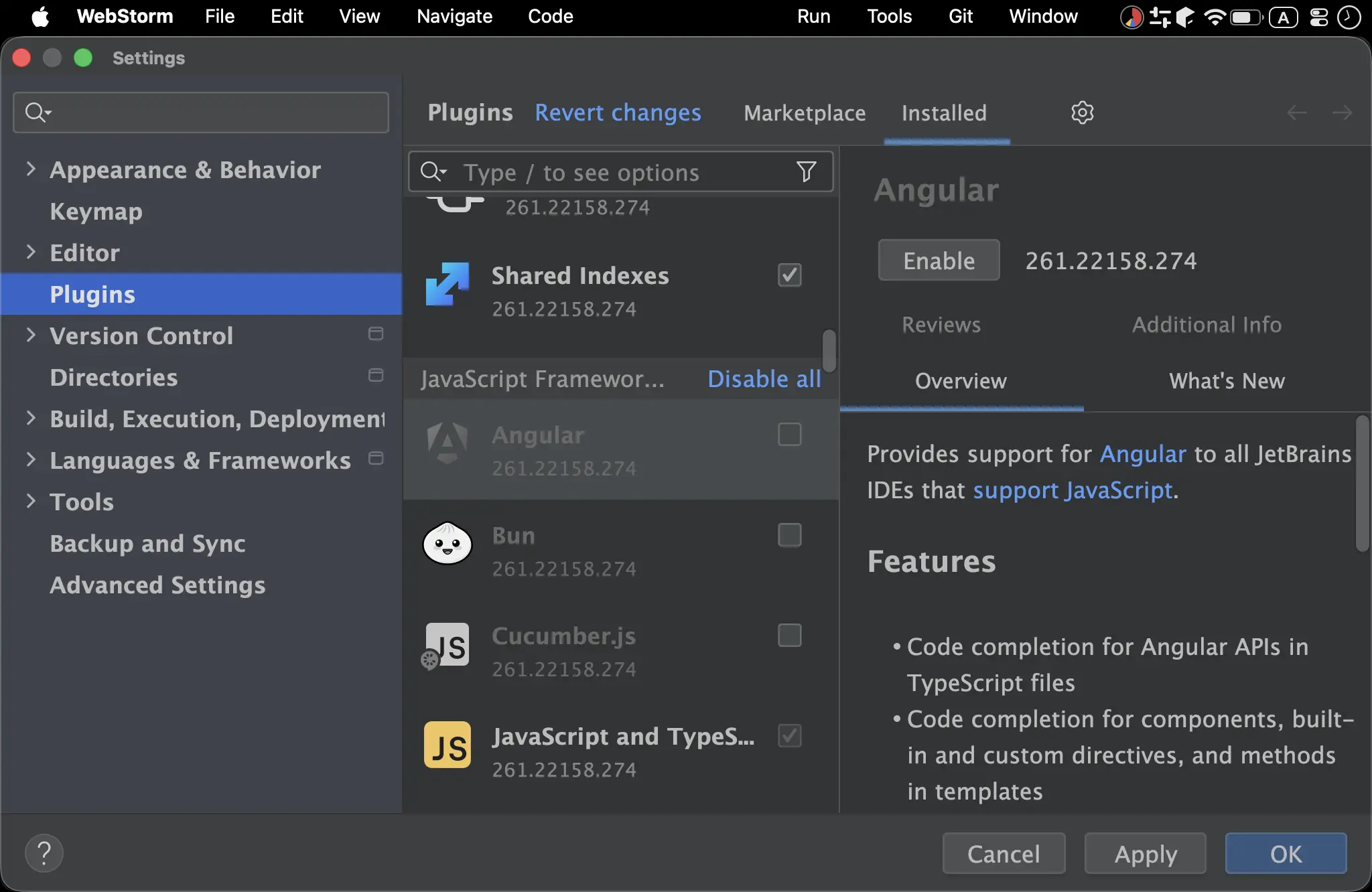Expand Appearance & Behavior settings
The height and width of the screenshot is (892, 1372).
[31, 169]
